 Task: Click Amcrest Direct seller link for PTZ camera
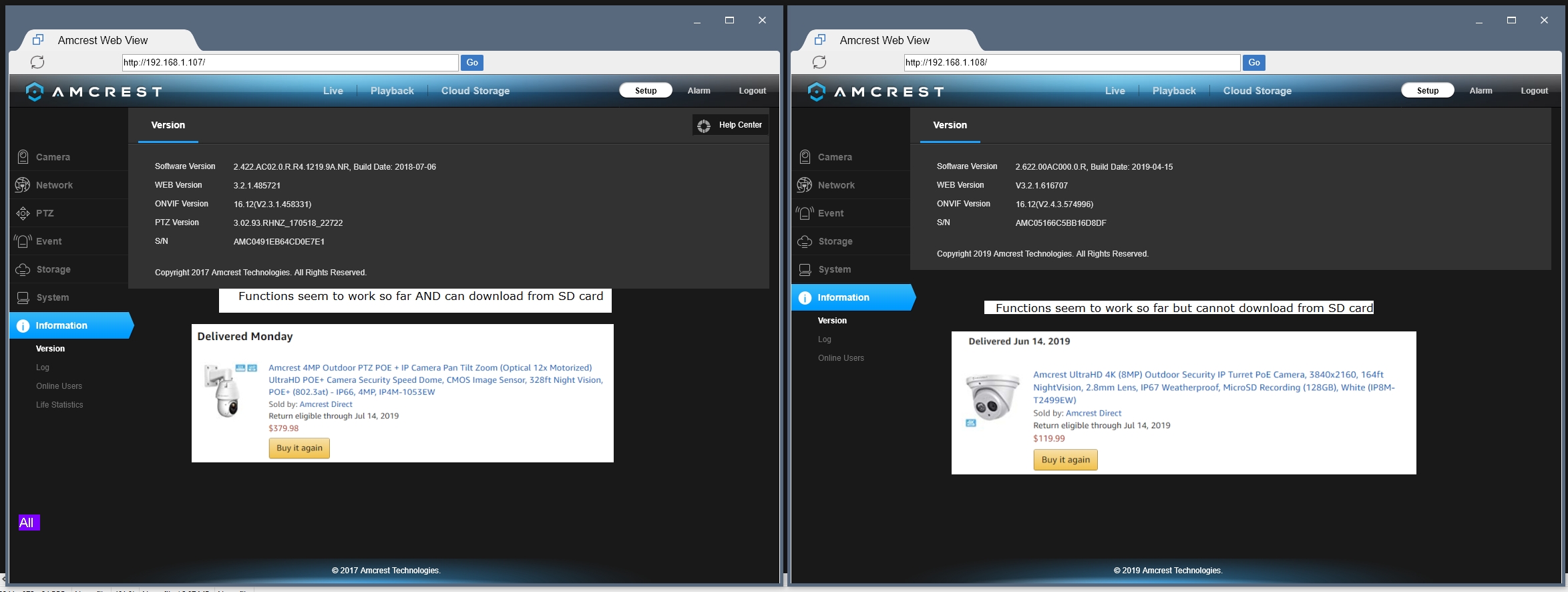326,404
